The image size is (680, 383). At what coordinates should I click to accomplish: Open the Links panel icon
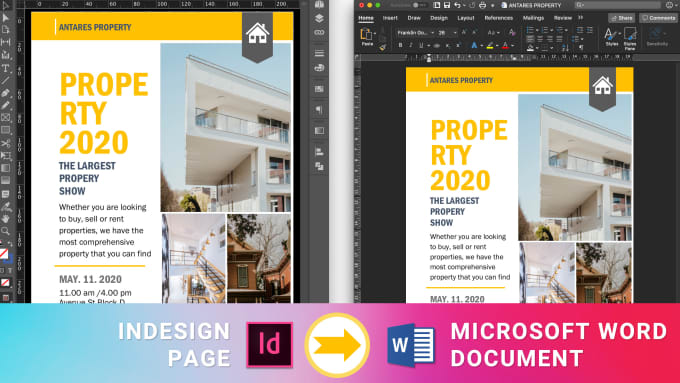pos(320,33)
